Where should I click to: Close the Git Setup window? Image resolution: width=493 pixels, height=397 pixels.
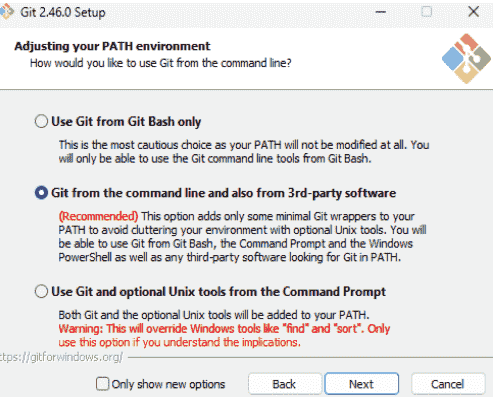tap(473, 12)
